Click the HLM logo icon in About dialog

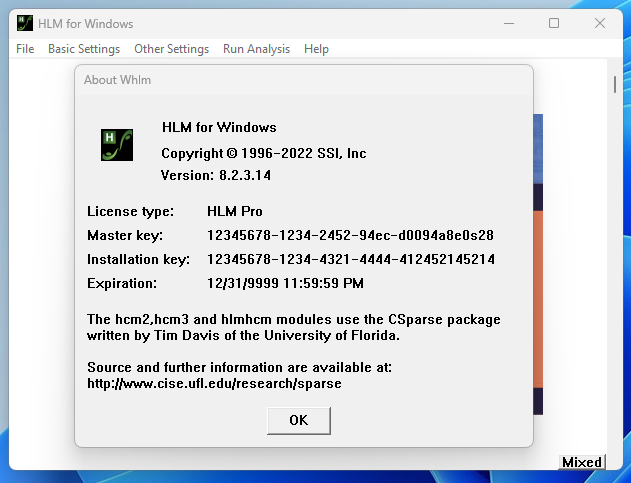point(117,145)
